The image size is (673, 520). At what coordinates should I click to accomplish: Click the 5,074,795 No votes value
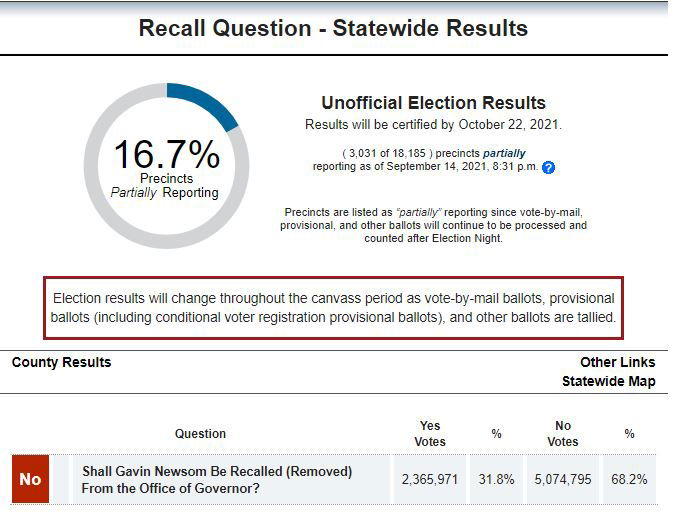point(564,480)
